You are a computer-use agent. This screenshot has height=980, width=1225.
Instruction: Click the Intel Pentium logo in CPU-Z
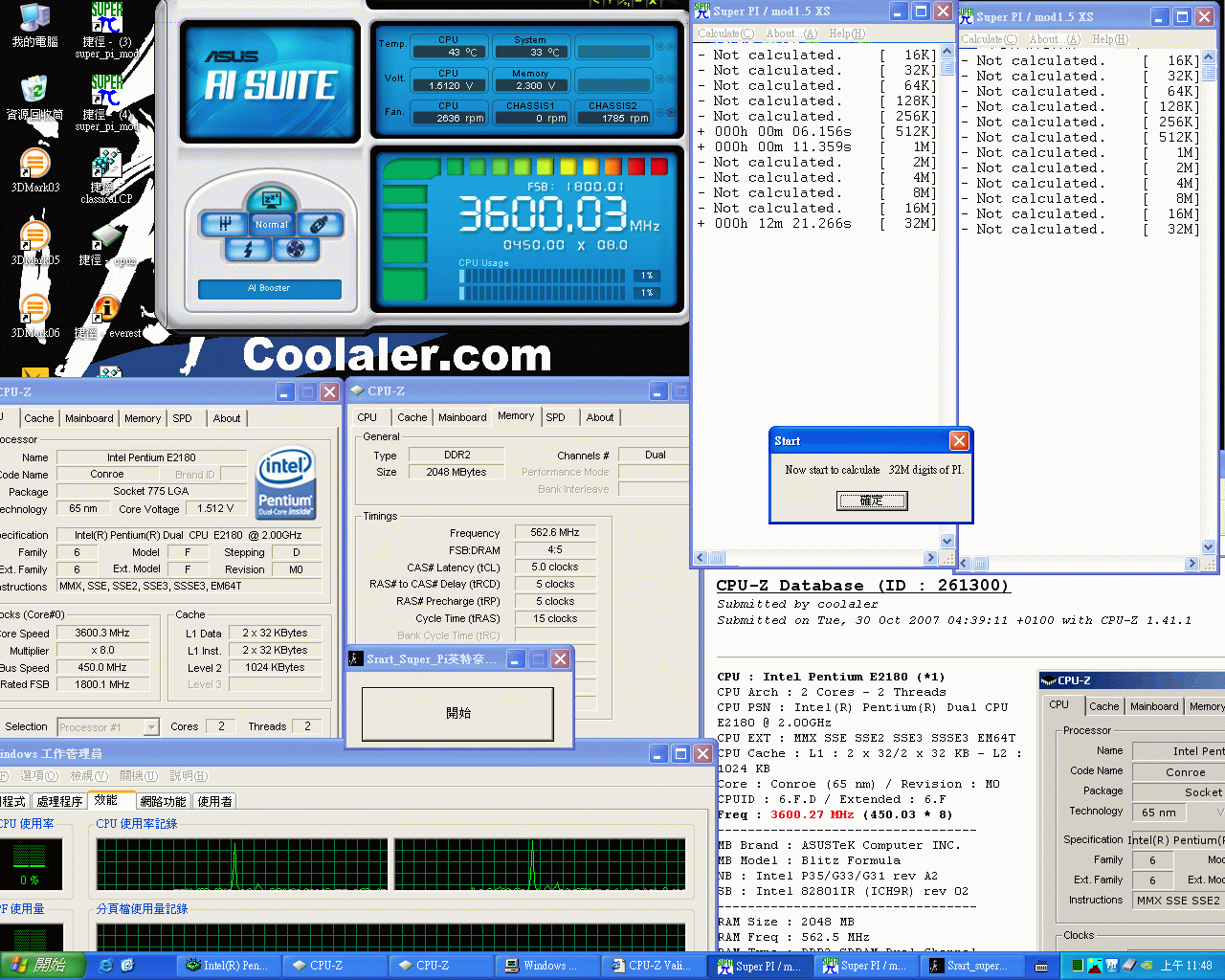285,483
